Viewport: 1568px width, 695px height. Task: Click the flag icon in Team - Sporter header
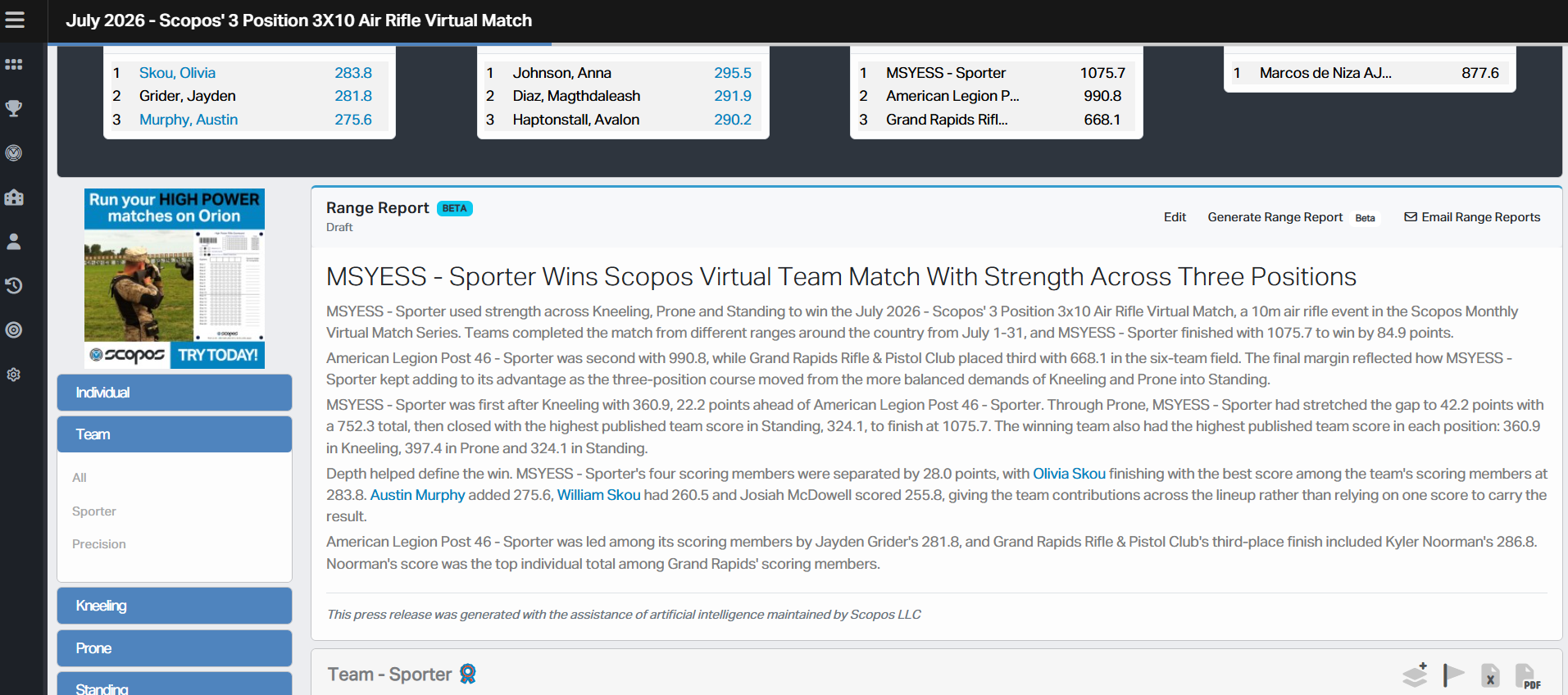[1453, 675]
